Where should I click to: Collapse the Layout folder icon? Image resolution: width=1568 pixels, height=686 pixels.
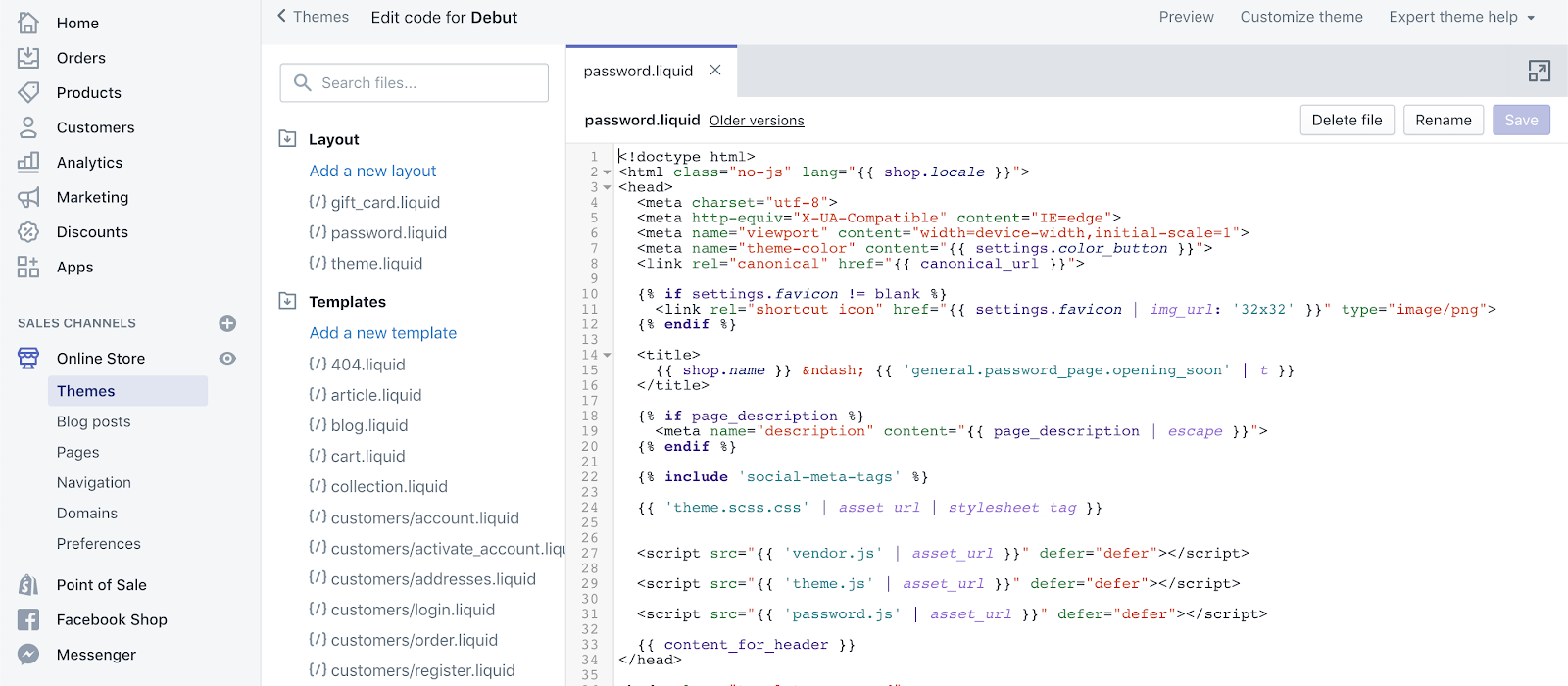point(288,139)
